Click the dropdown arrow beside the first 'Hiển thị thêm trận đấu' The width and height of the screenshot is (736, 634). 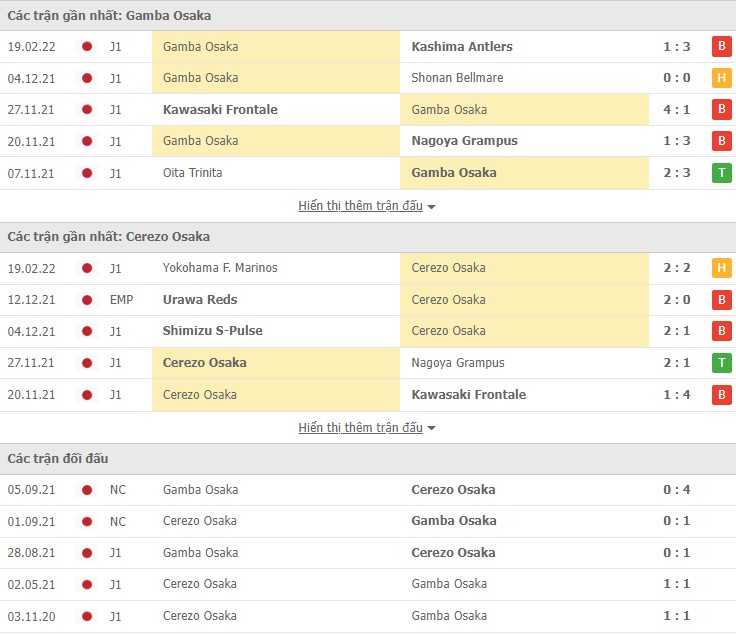(431, 207)
